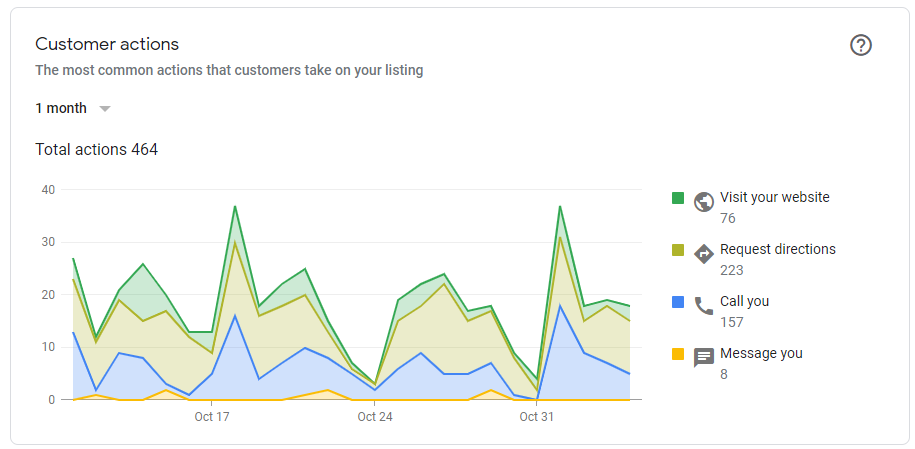Click the Request directions arrow icon
Screen dimensions: 915x449
pos(704,254)
